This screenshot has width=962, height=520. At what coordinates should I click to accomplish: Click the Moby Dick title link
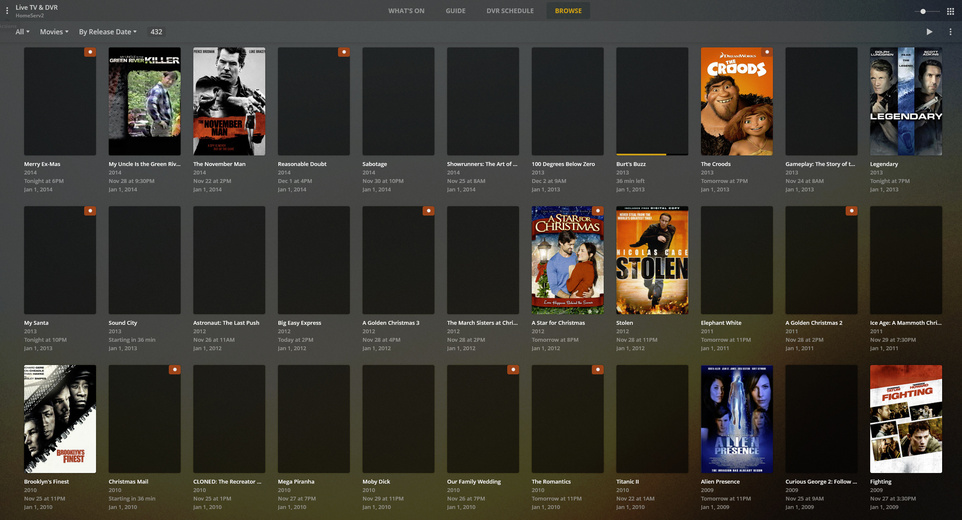(376, 481)
